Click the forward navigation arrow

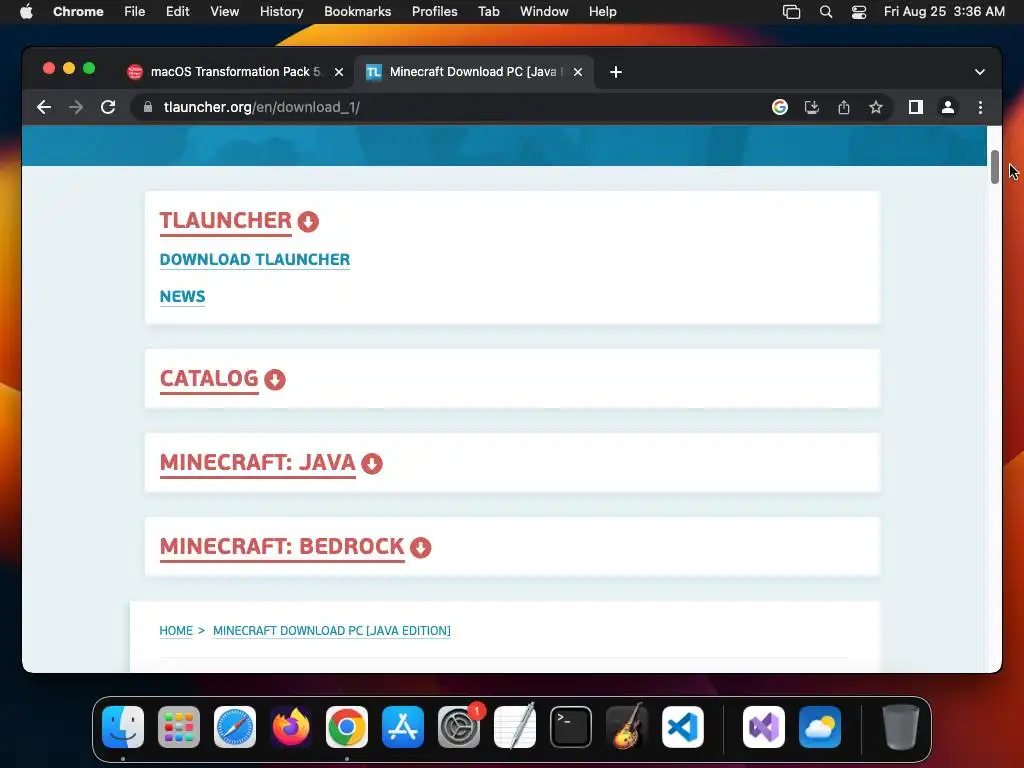76,107
